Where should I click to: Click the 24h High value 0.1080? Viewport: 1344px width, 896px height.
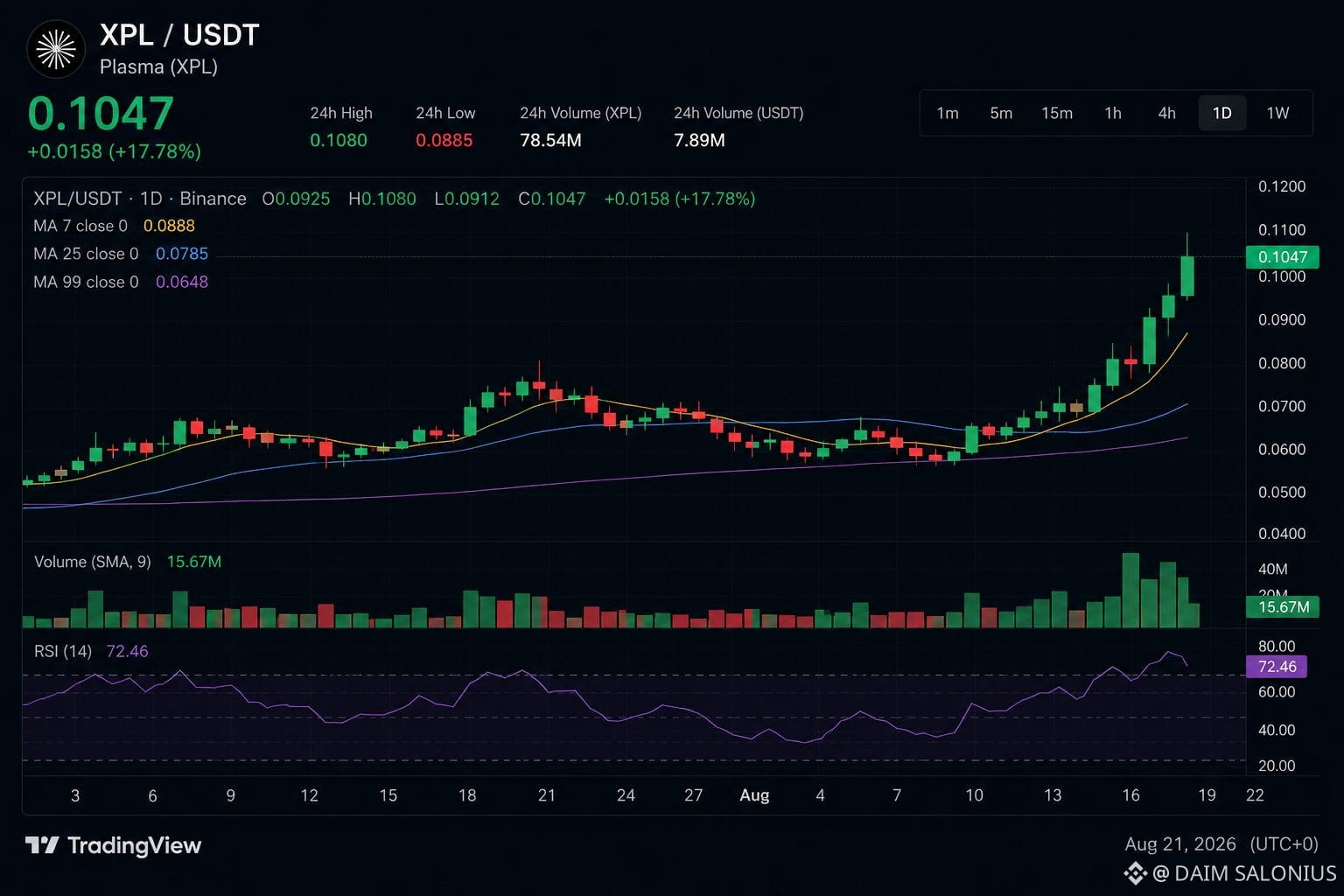pos(339,140)
